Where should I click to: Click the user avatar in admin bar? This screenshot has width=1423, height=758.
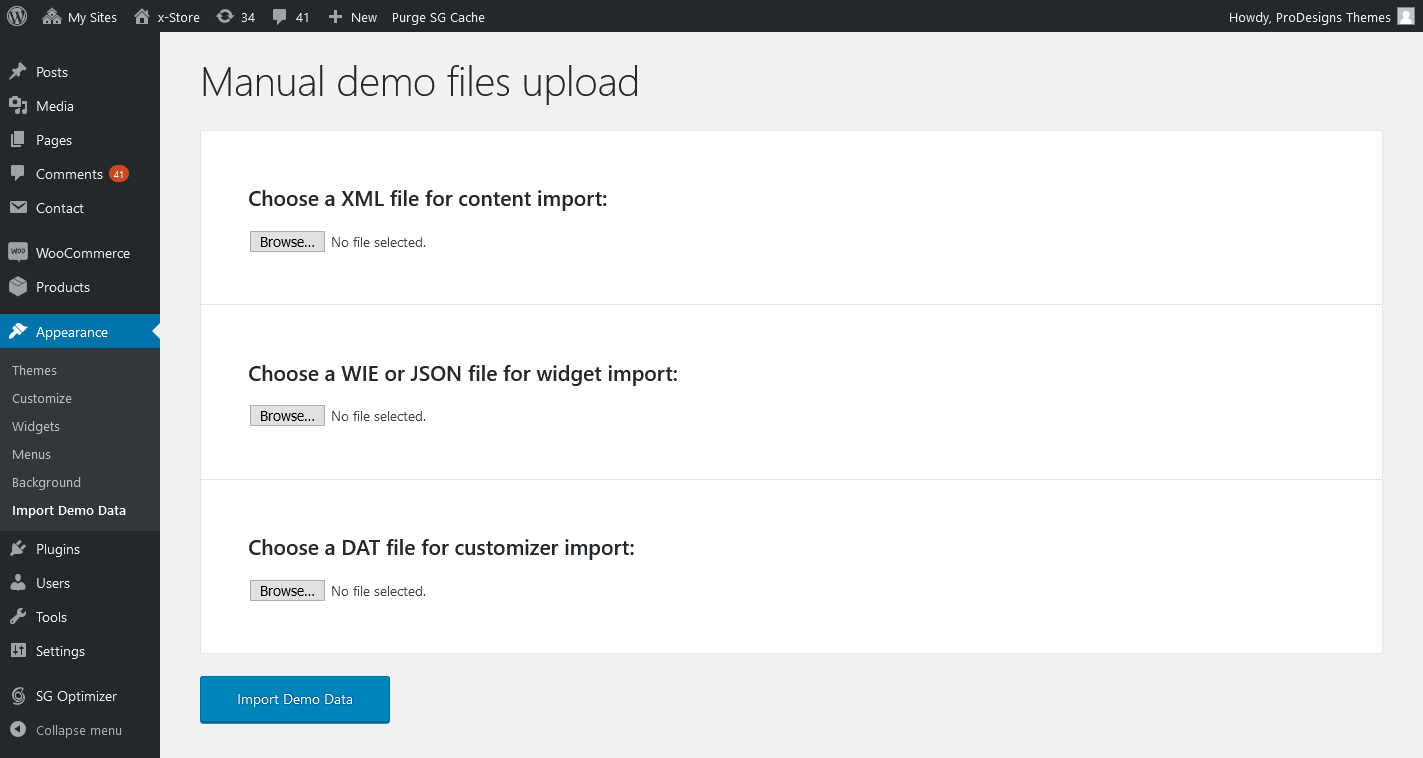pyautogui.click(x=1406, y=16)
